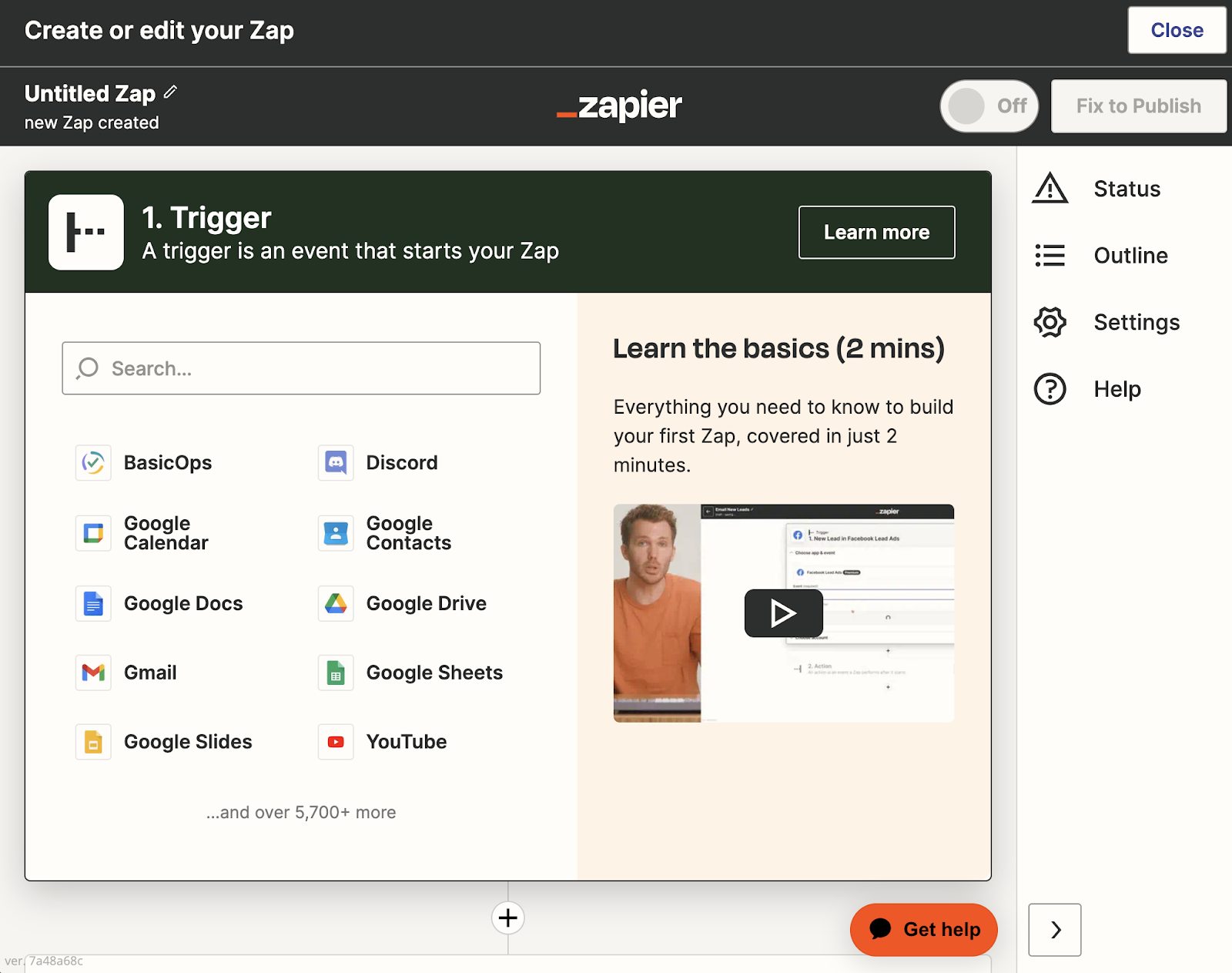Click the Settings gear icon
The width and height of the screenshot is (1232, 973).
pos(1050,322)
